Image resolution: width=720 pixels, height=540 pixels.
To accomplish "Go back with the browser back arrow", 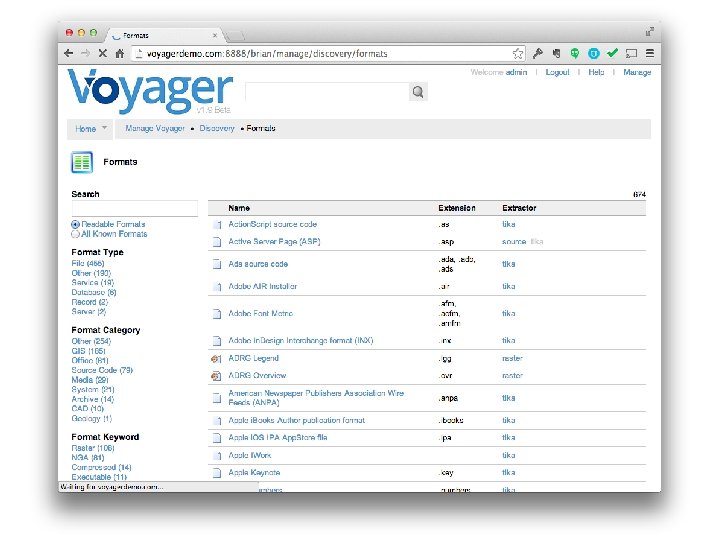I will click(x=68, y=53).
